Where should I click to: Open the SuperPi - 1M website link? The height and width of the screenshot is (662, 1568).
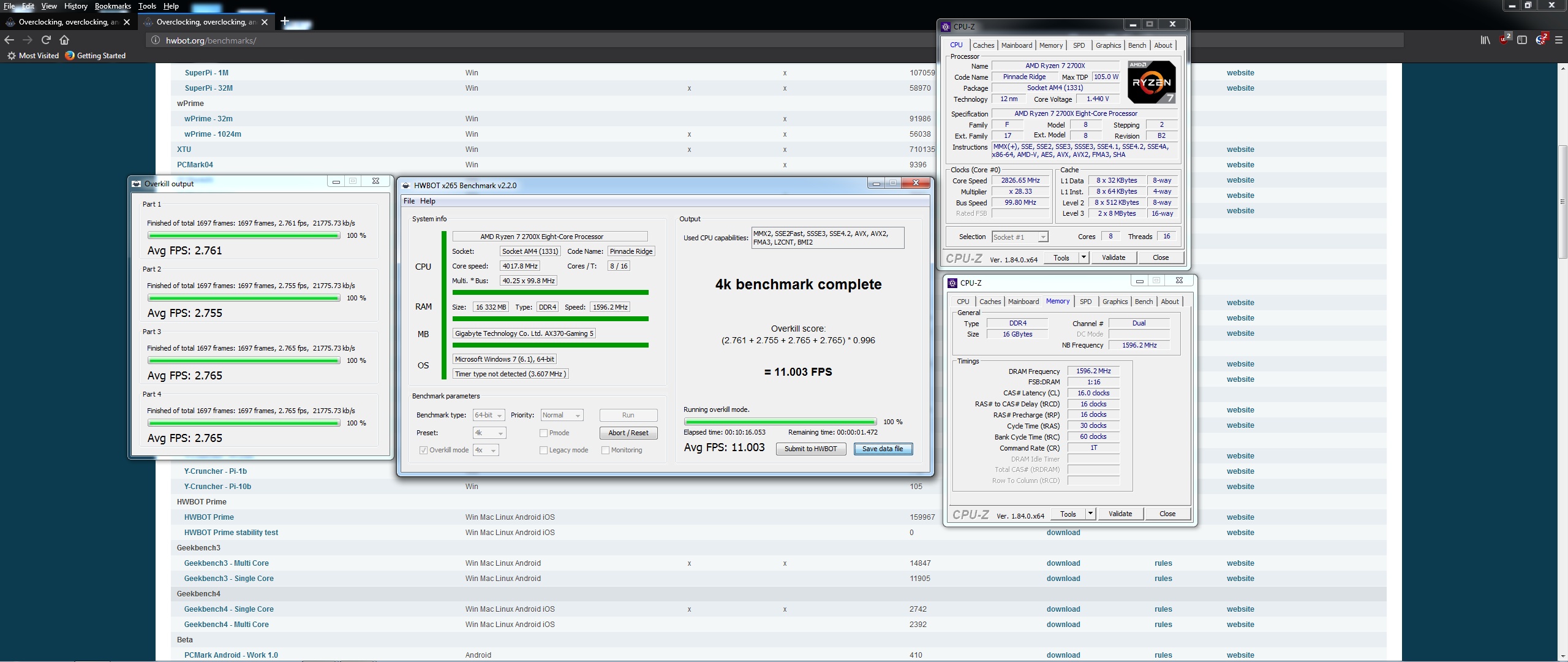1240,73
